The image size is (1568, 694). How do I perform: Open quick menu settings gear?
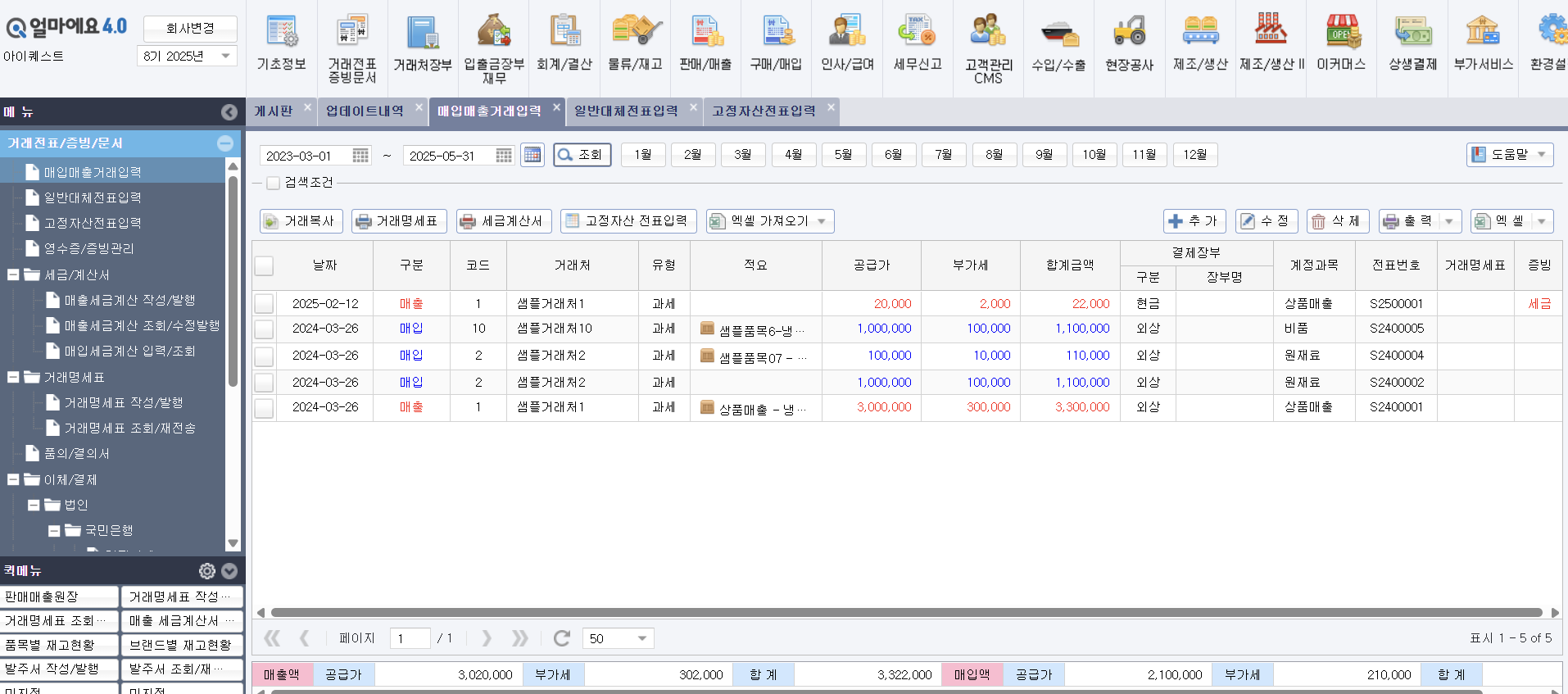[x=207, y=571]
